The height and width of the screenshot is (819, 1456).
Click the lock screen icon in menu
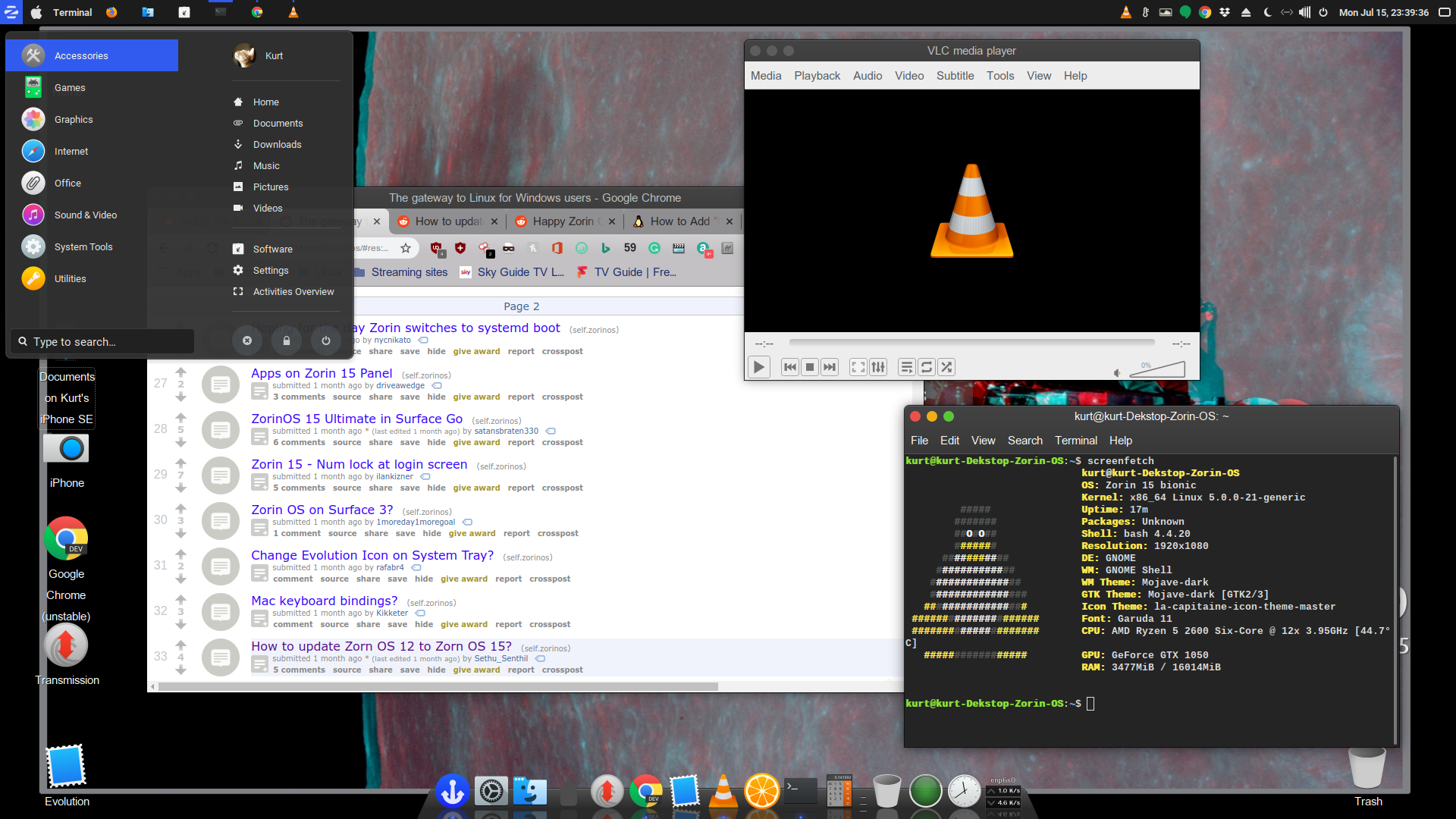tap(287, 341)
